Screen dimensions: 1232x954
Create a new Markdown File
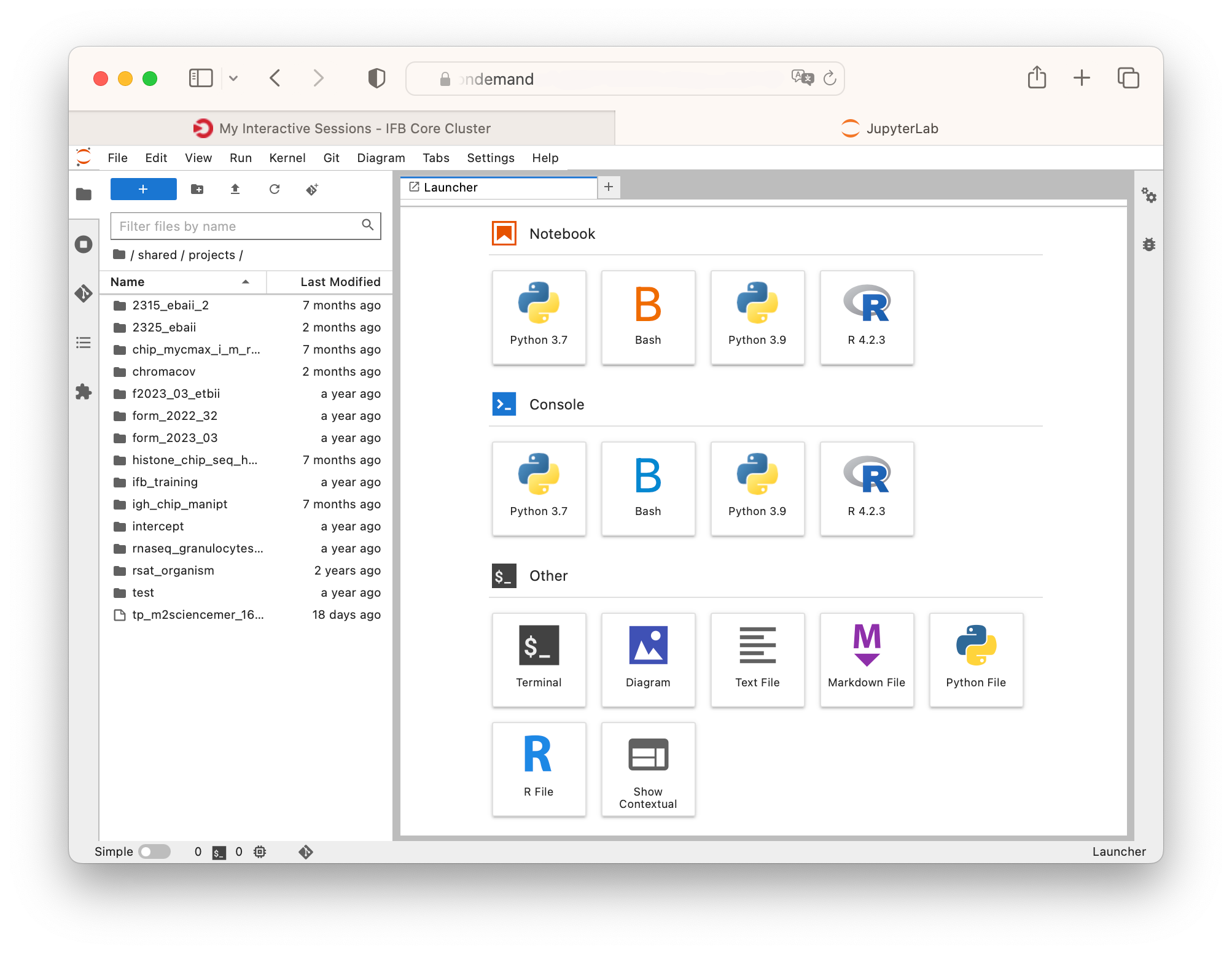coord(867,660)
